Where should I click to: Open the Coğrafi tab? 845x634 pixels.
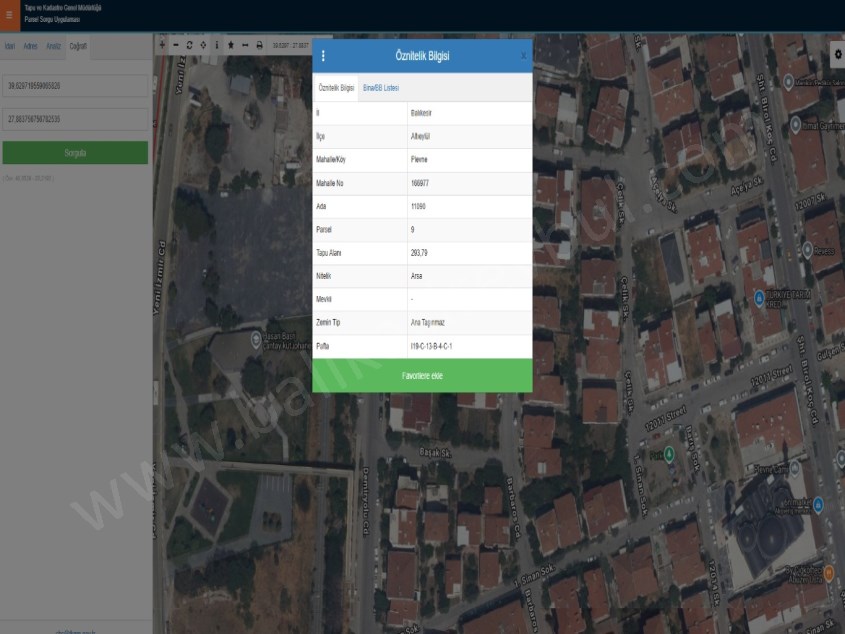(x=78, y=46)
